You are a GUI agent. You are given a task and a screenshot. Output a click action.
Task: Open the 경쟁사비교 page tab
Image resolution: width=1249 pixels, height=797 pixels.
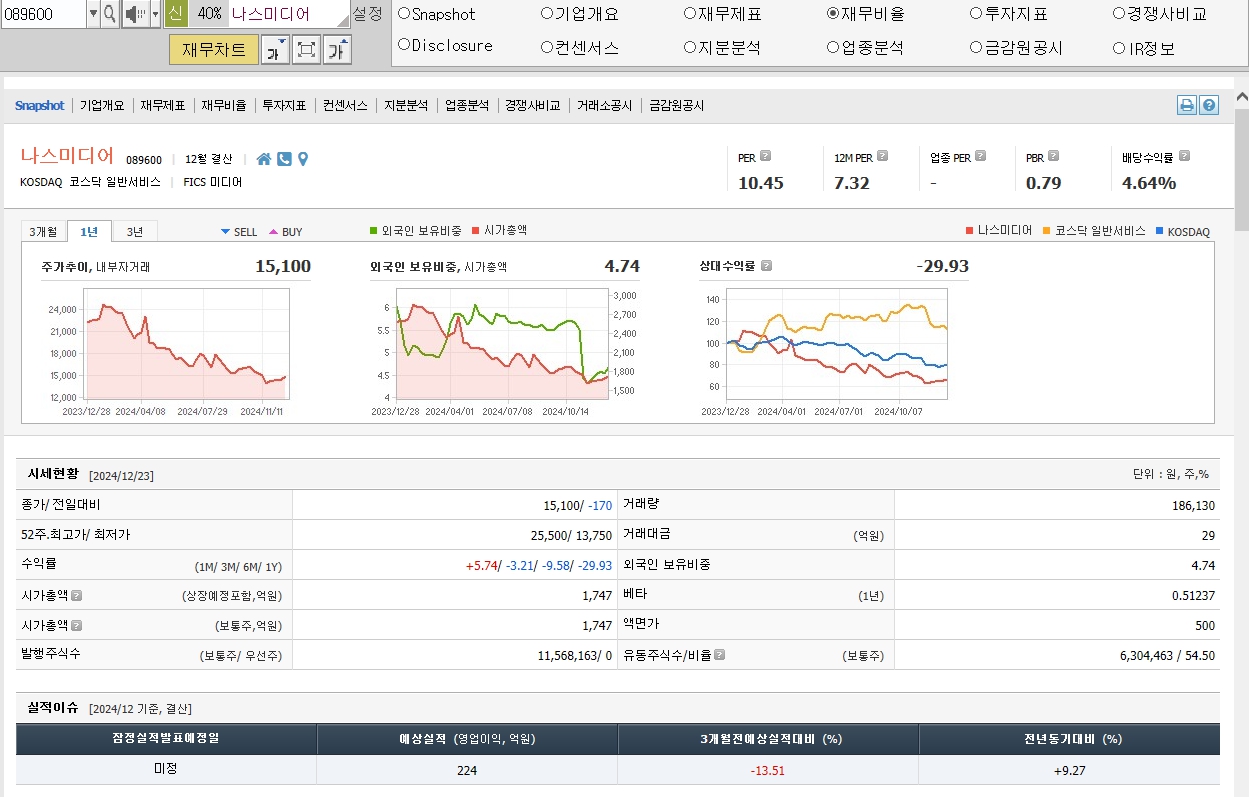(533, 105)
